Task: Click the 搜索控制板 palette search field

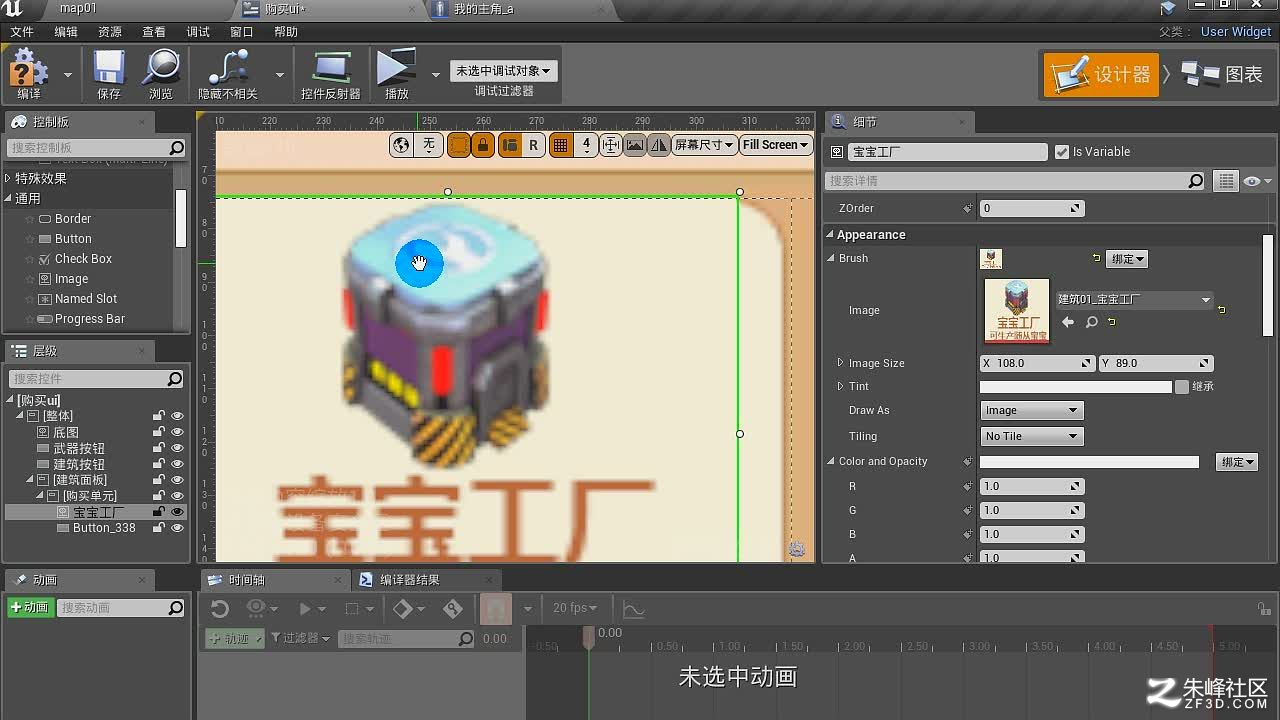Action: coord(97,148)
